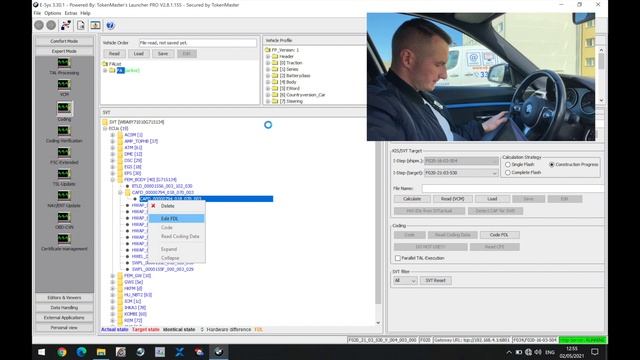Switch to Comfort Mode
640x360 pixels.
pos(64,41)
